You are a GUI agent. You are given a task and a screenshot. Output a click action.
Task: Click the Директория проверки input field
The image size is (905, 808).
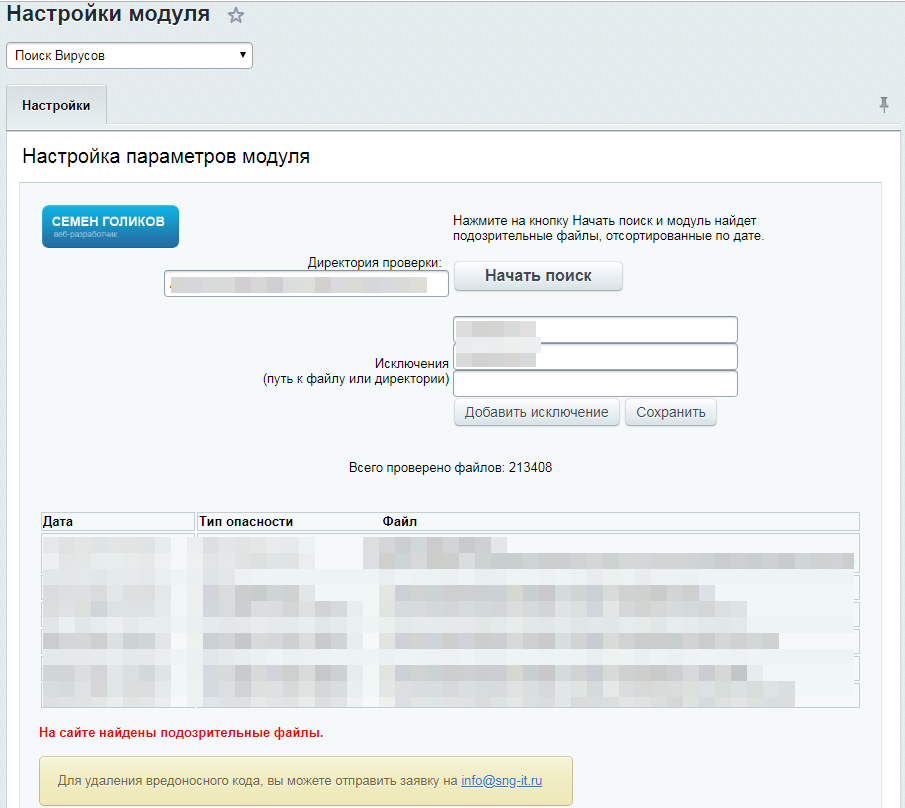click(307, 284)
